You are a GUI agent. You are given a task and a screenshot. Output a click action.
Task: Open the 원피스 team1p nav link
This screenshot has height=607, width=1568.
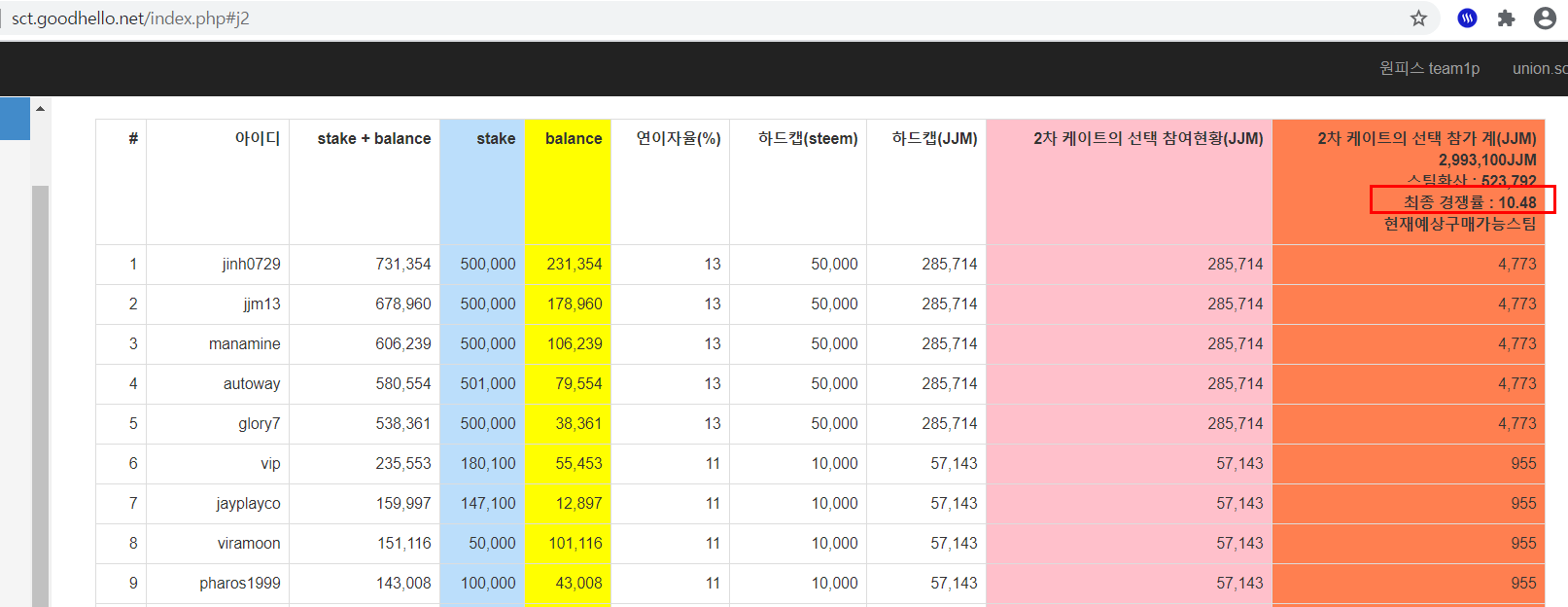(1429, 68)
